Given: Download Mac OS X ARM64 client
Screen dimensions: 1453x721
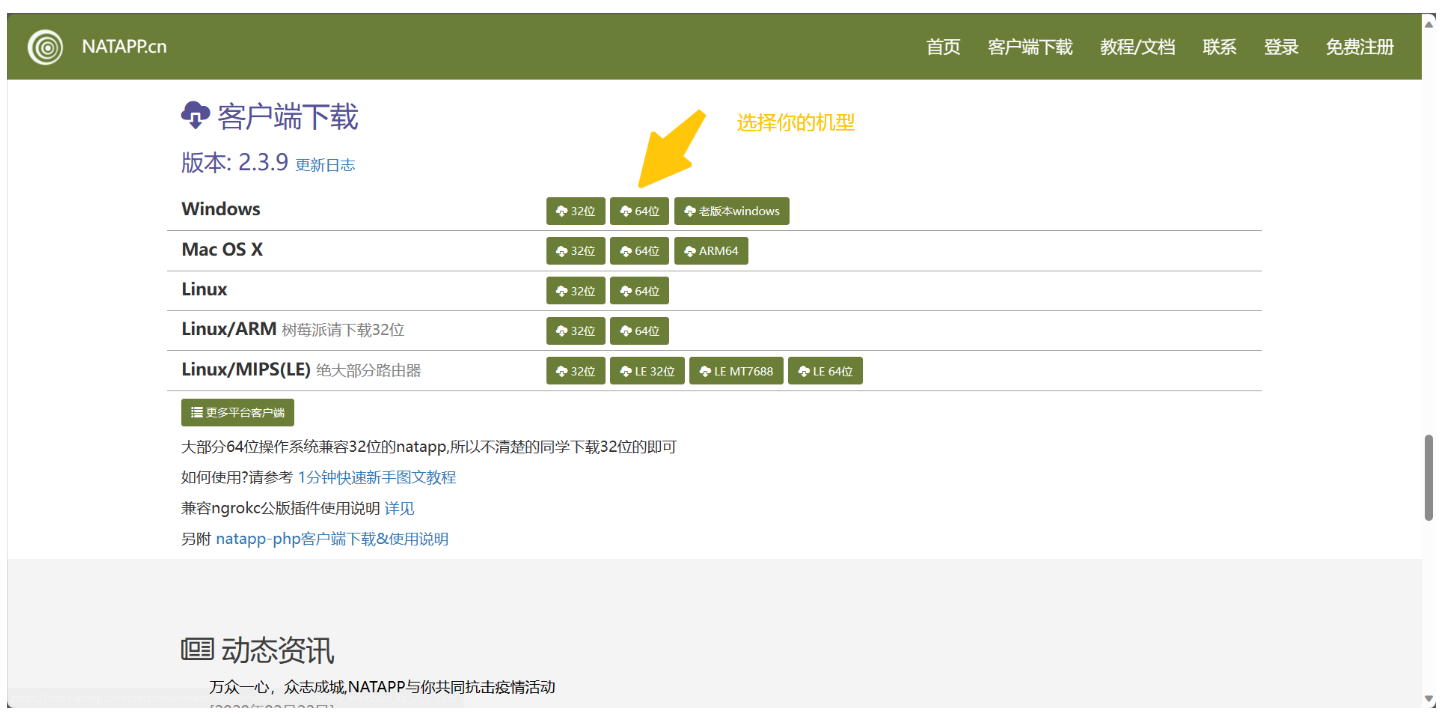Looking at the screenshot, I should (x=711, y=251).
